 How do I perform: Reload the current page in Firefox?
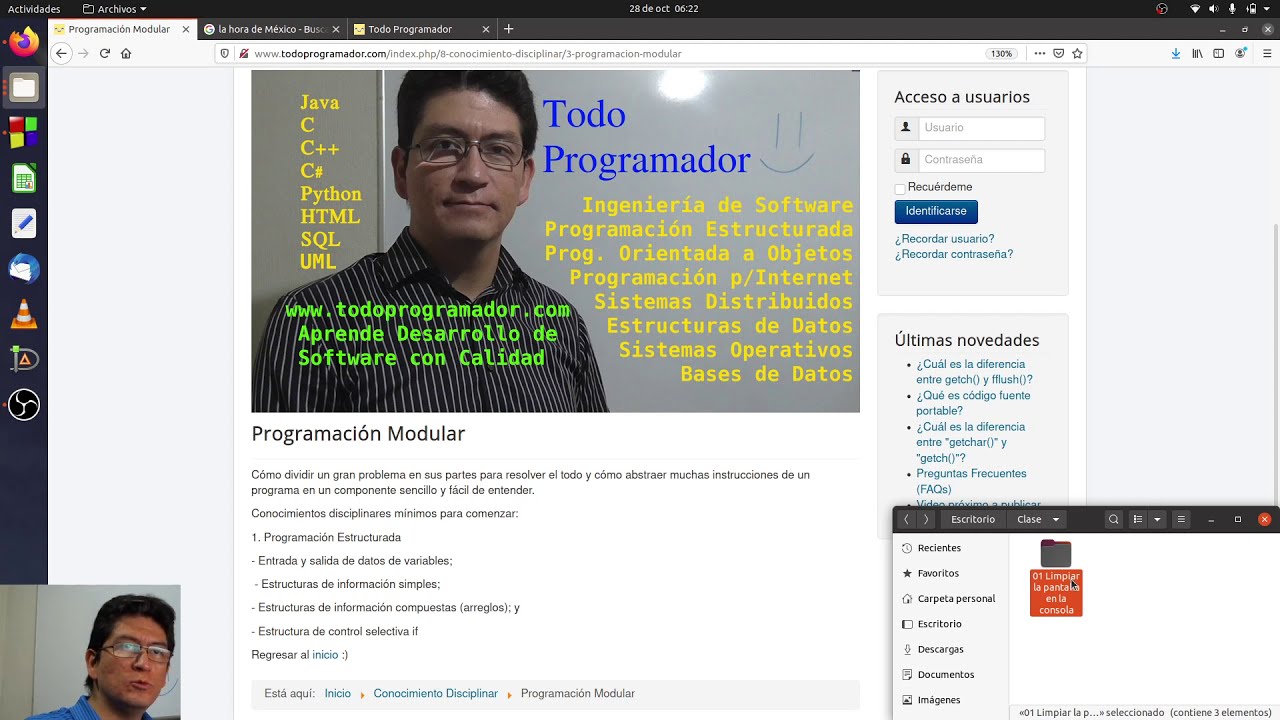click(104, 54)
